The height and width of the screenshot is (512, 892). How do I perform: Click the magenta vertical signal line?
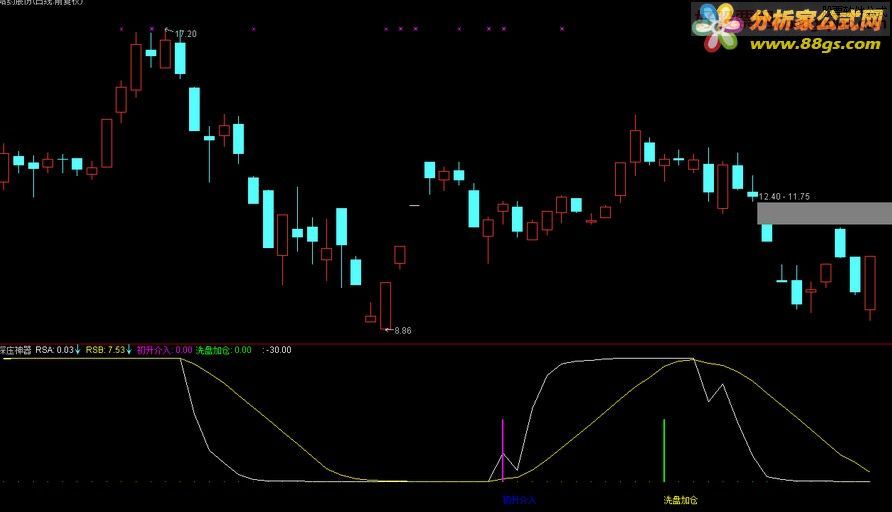[x=502, y=450]
